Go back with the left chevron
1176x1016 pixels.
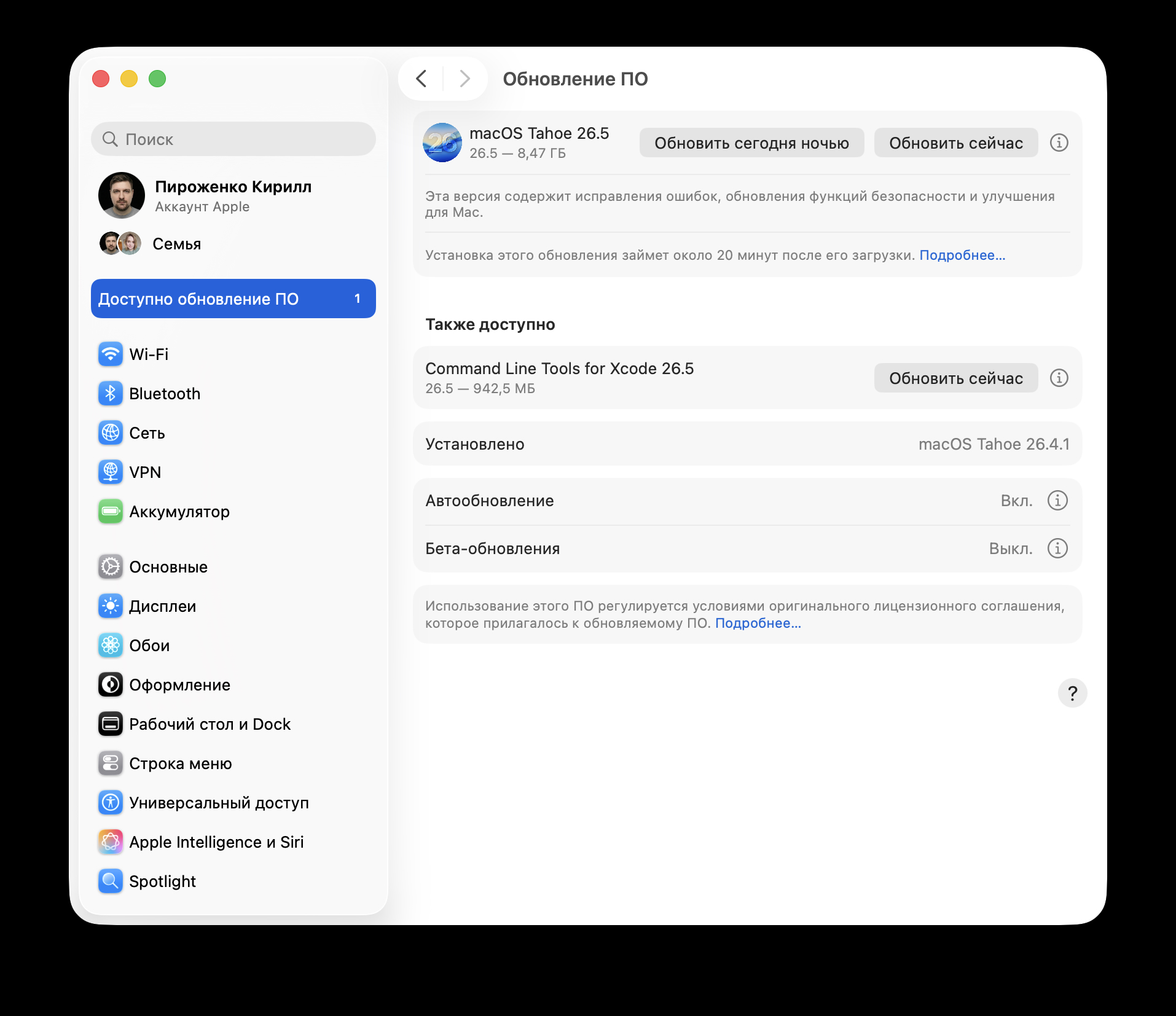pyautogui.click(x=421, y=79)
